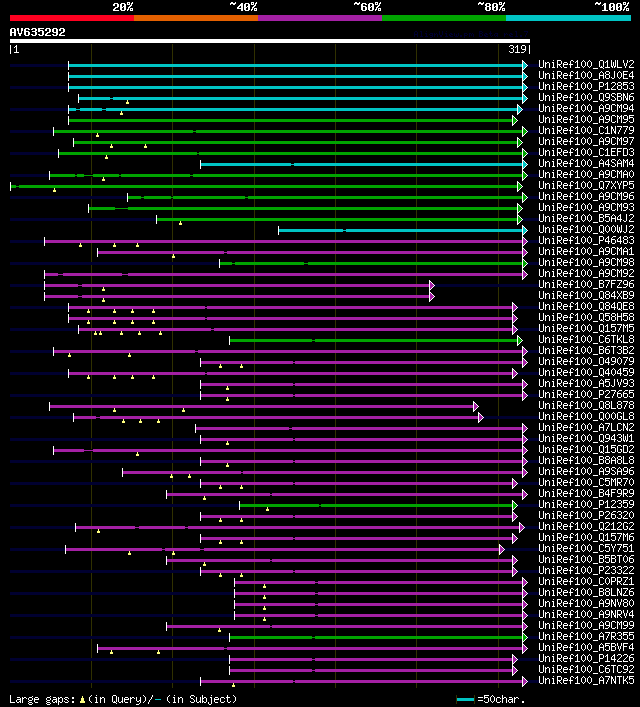The width and height of the screenshot is (640, 707).
Task: Select the UniRef100_Q84QE8 label
Action: 586,307
